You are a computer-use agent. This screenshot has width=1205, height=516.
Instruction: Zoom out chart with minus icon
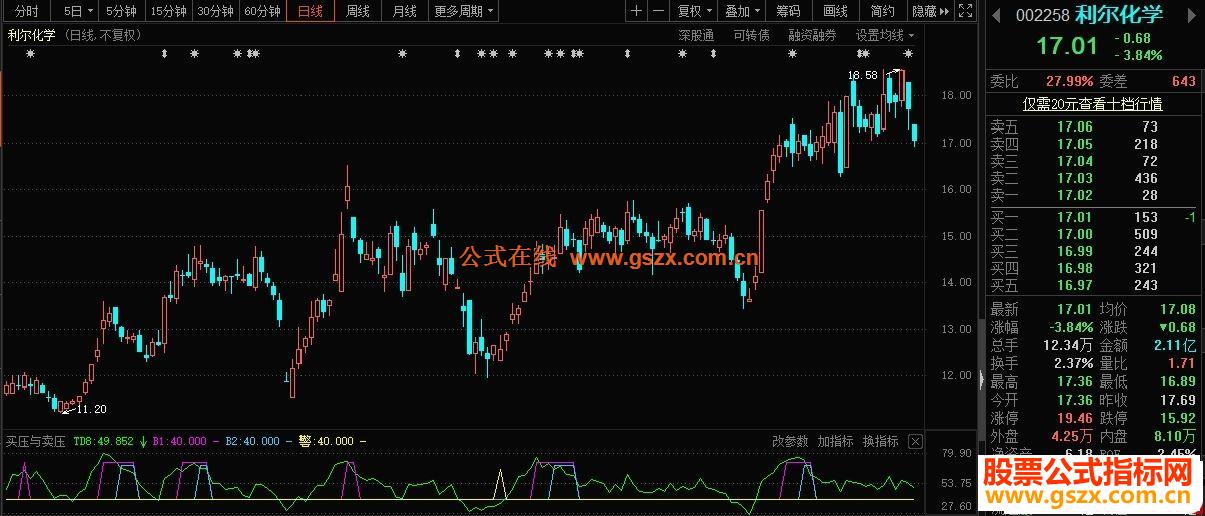pos(659,12)
